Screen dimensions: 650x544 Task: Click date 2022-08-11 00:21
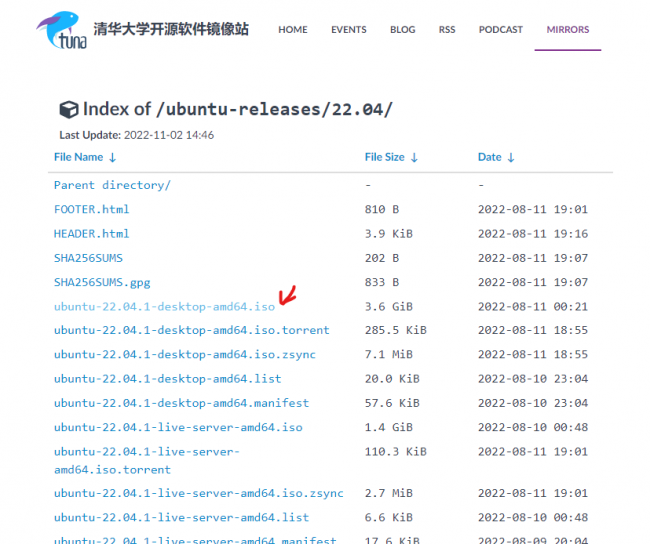533,306
